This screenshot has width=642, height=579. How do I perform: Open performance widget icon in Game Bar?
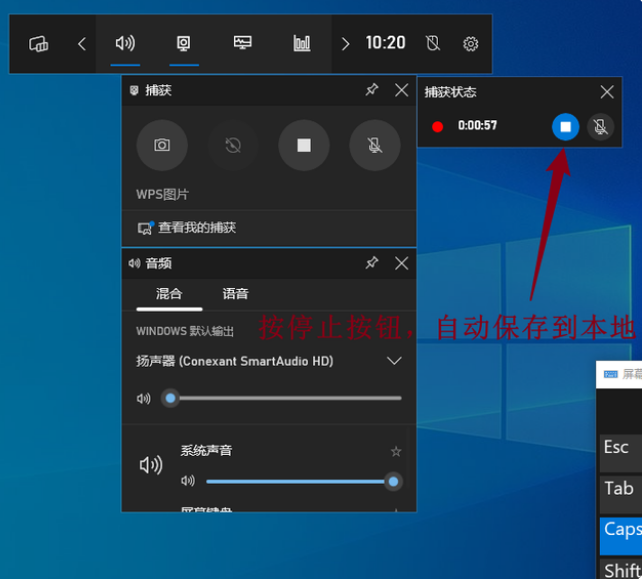tap(243, 43)
